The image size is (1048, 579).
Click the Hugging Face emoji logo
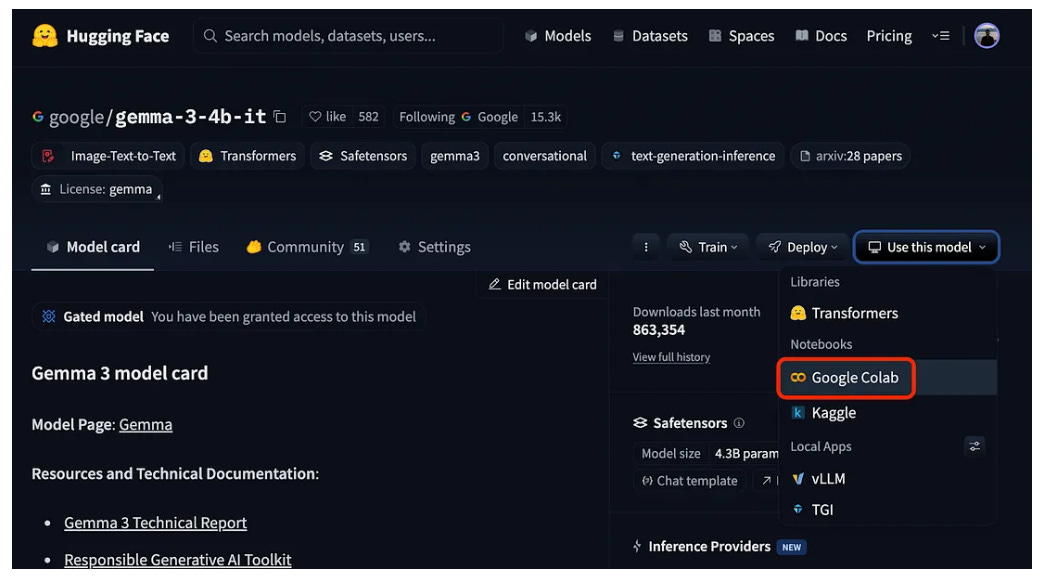[x=45, y=36]
